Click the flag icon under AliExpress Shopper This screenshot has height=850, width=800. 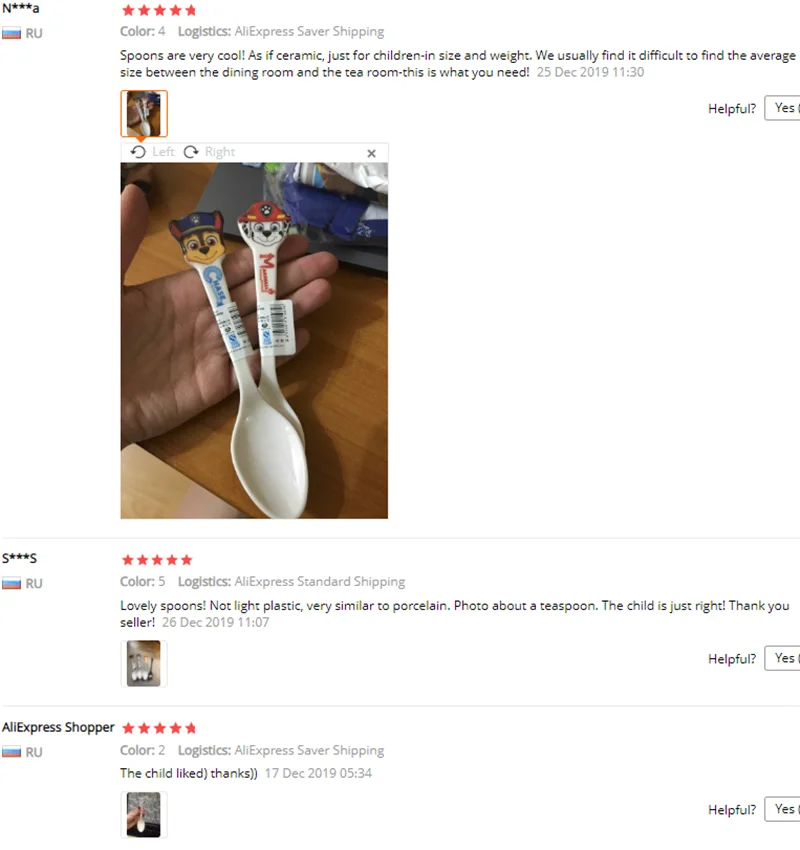[x=11, y=752]
